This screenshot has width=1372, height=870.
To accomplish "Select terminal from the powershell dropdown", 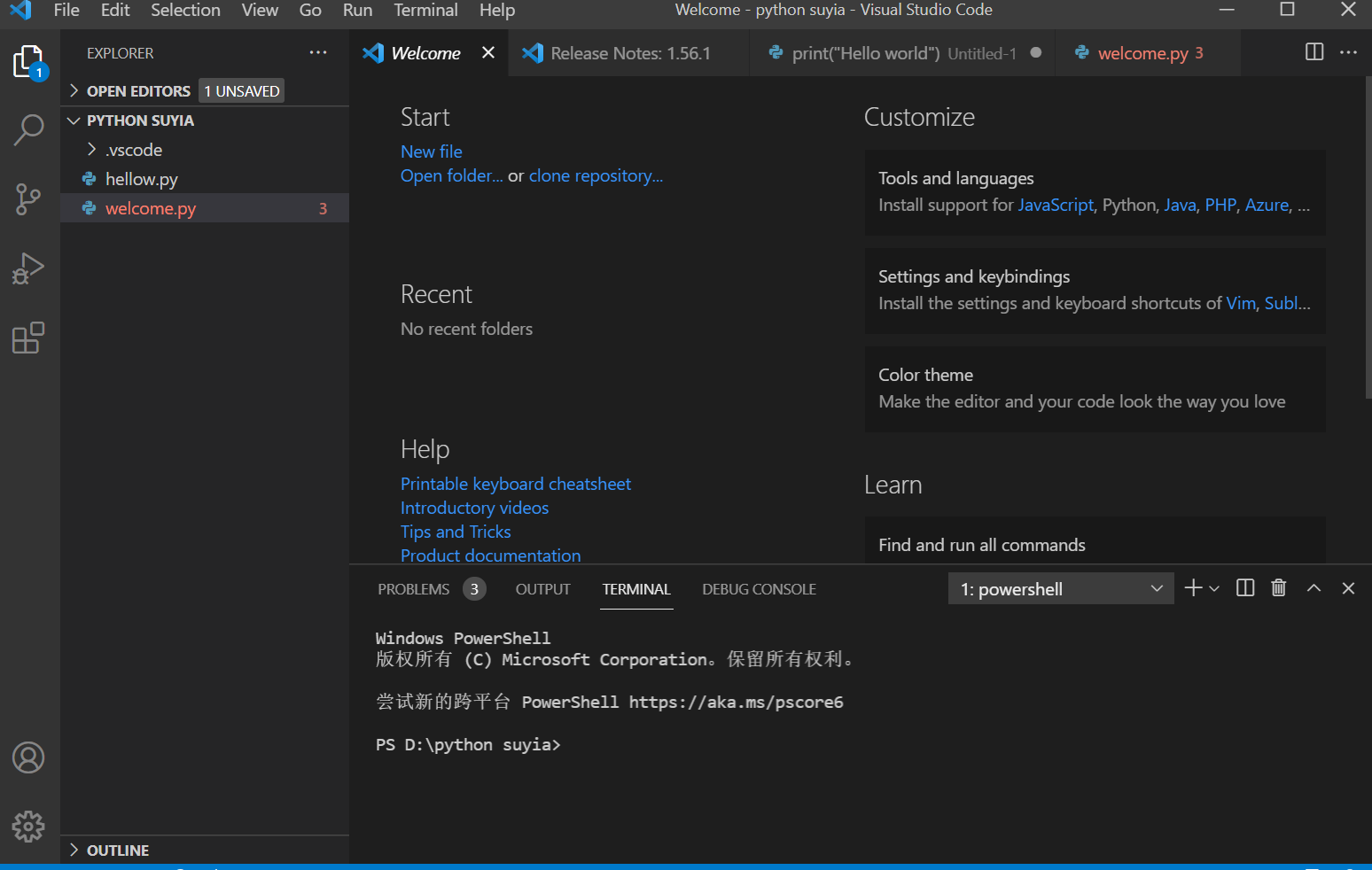I will [x=1061, y=588].
